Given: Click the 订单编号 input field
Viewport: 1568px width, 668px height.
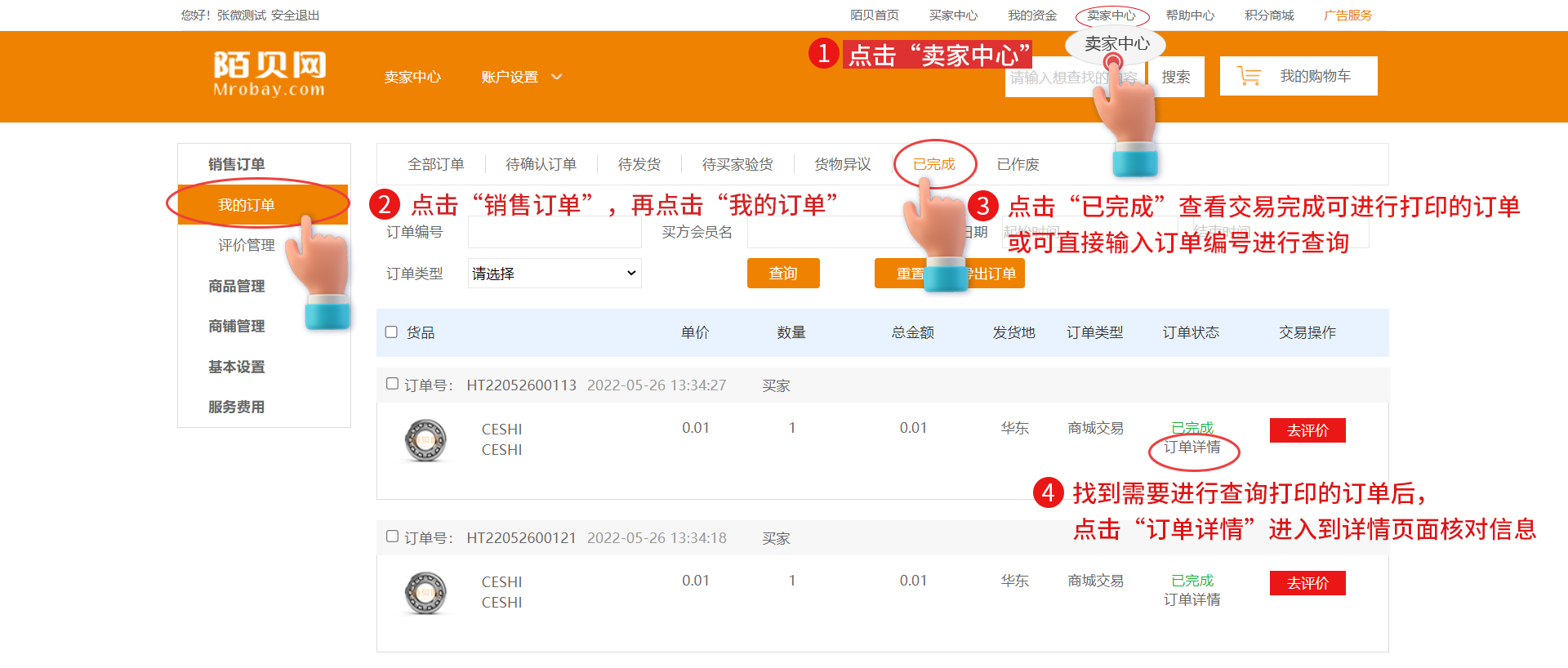Looking at the screenshot, I should (x=555, y=233).
